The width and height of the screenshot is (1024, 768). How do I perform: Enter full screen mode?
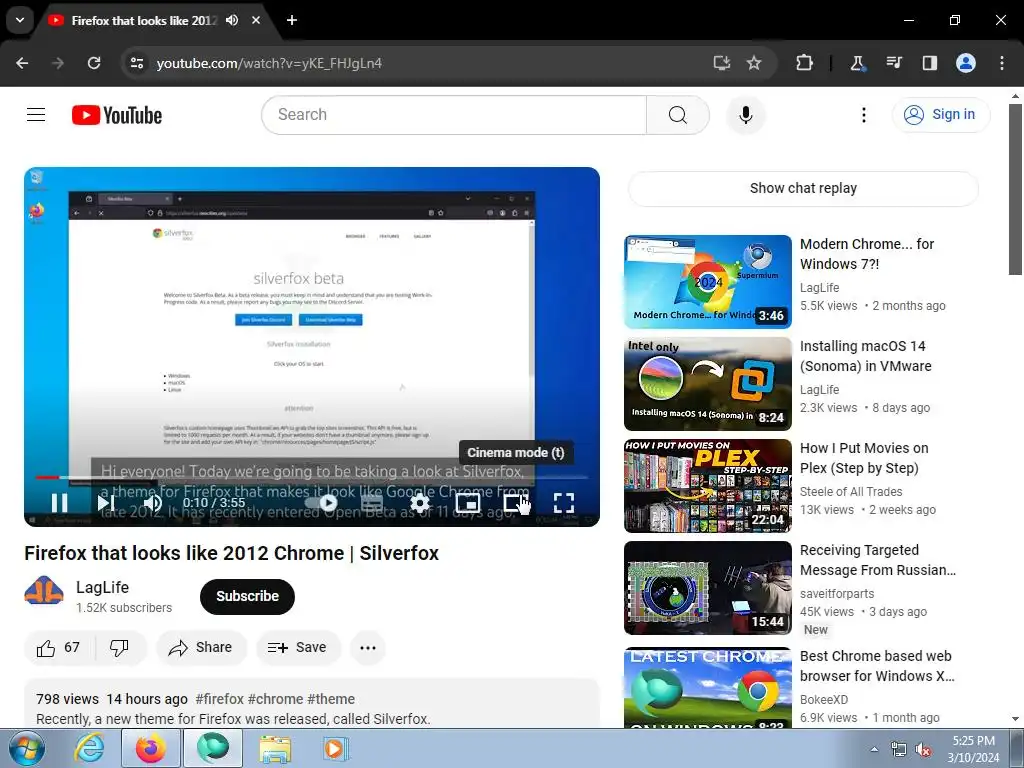tap(564, 503)
